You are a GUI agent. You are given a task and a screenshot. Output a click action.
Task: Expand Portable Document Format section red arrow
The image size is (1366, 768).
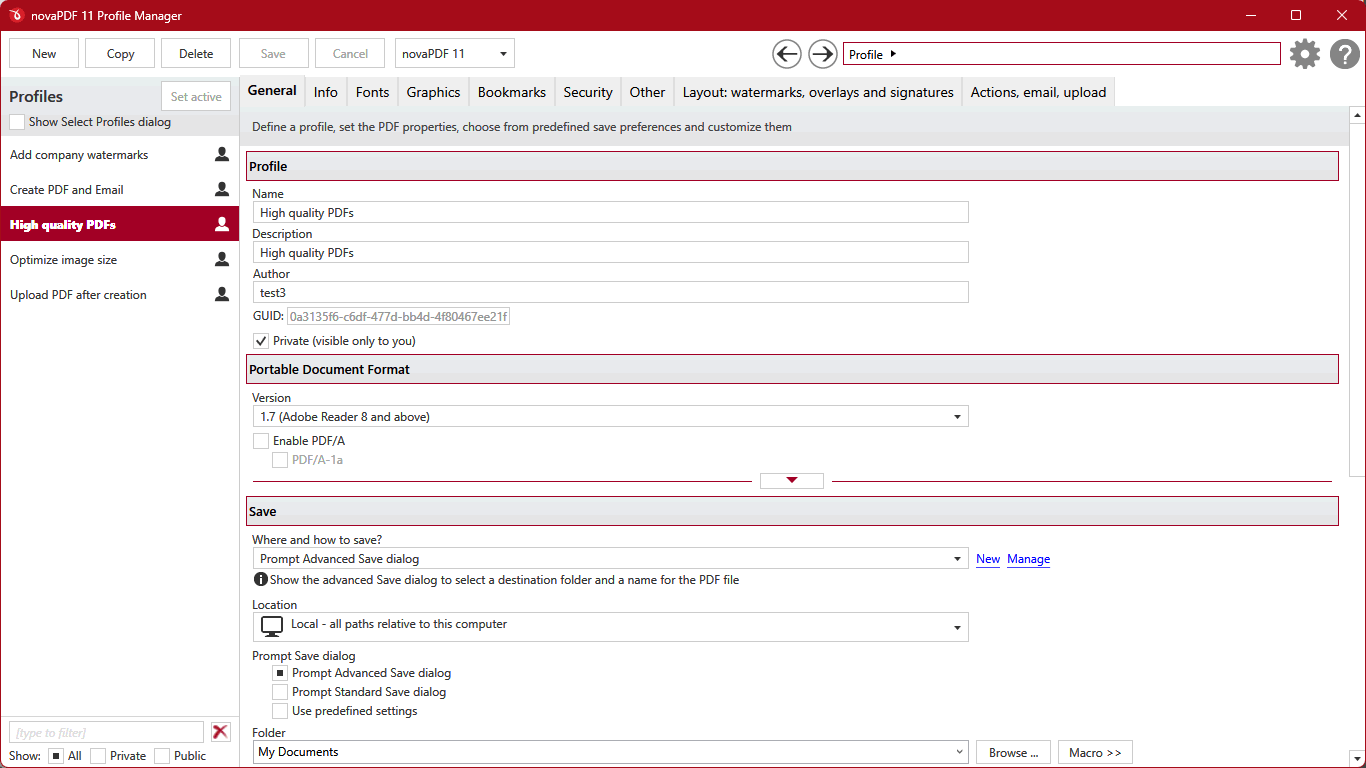[792, 481]
